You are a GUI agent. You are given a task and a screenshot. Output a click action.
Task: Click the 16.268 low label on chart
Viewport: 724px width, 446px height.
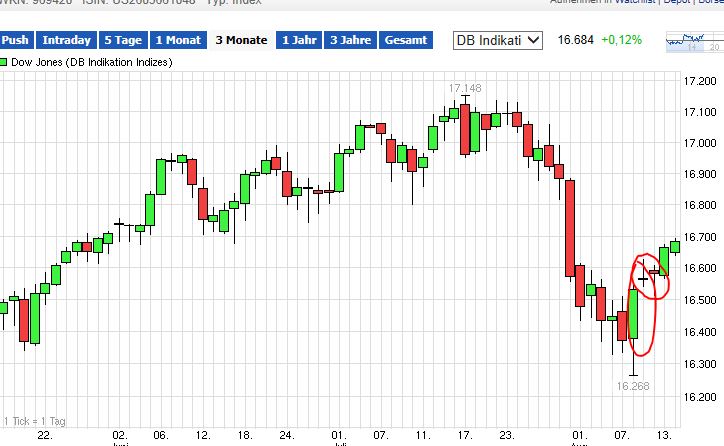point(633,386)
